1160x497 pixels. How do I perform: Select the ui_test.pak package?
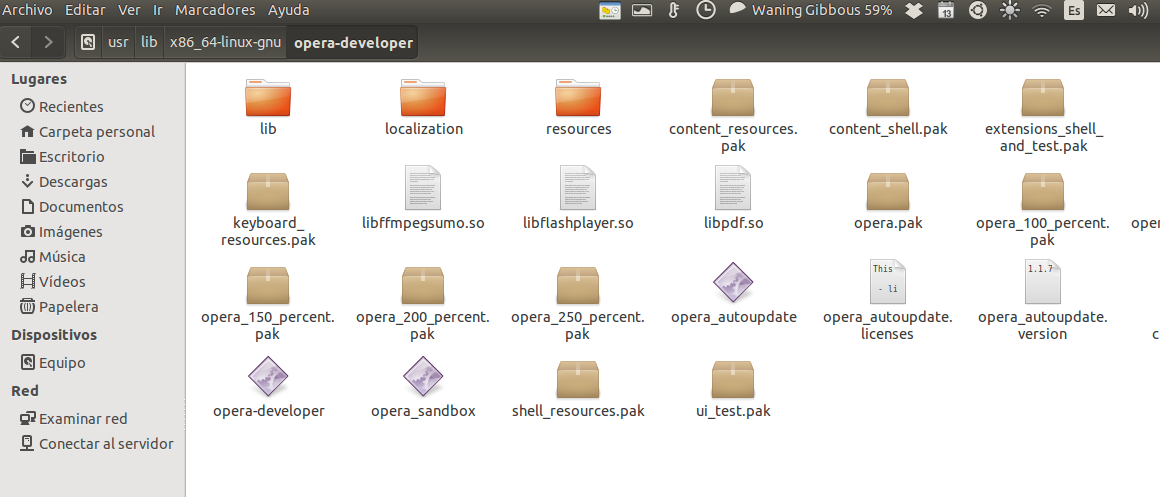pyautogui.click(x=733, y=379)
